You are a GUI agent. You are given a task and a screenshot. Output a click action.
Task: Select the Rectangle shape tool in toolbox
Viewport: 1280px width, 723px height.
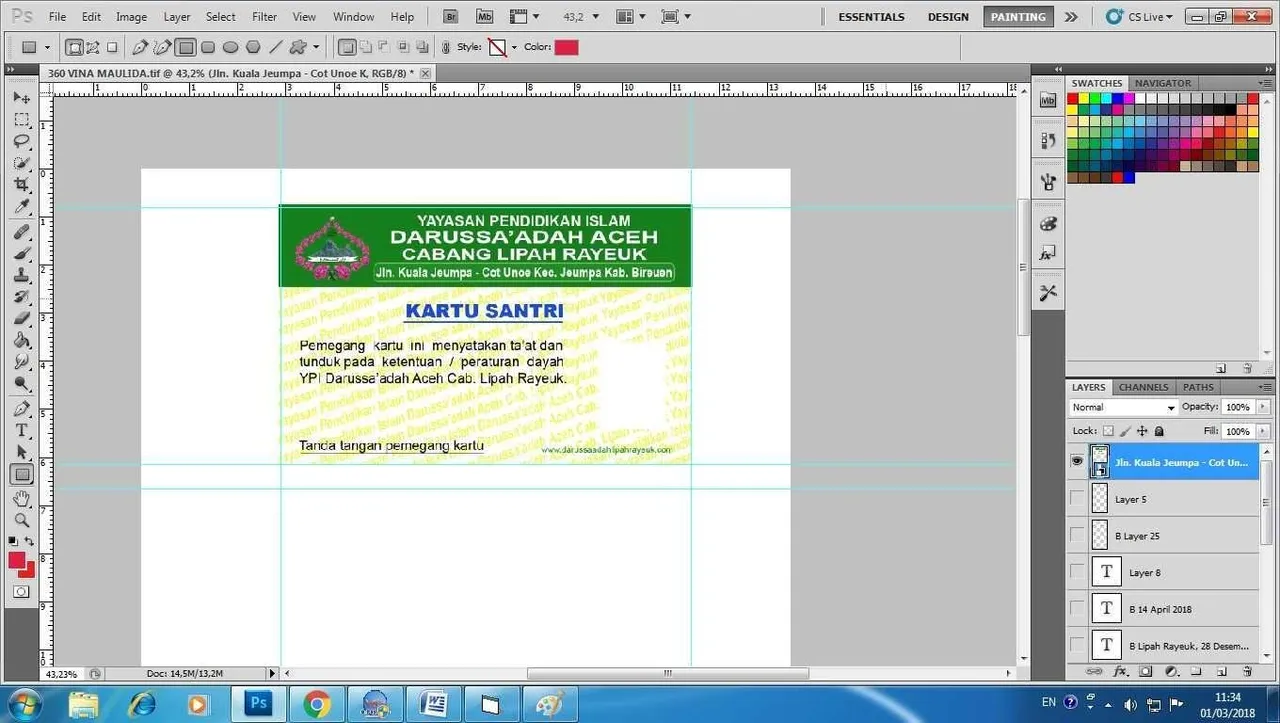pos(21,475)
